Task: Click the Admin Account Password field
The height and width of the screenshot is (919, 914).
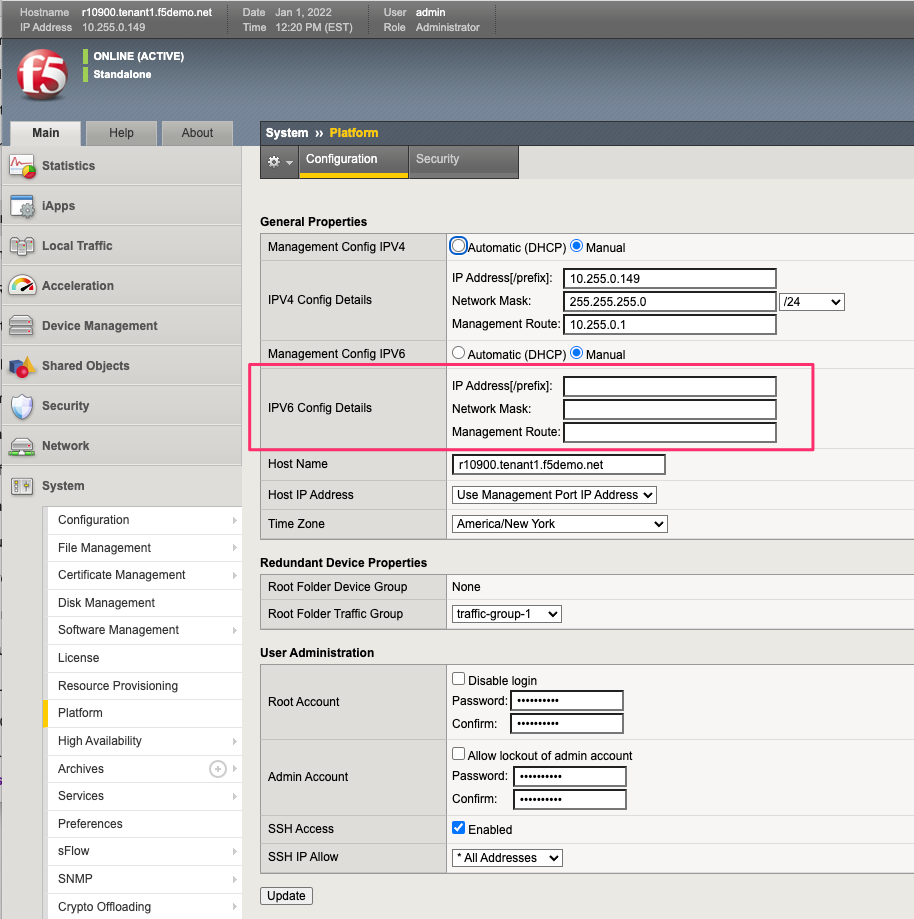Action: point(570,776)
